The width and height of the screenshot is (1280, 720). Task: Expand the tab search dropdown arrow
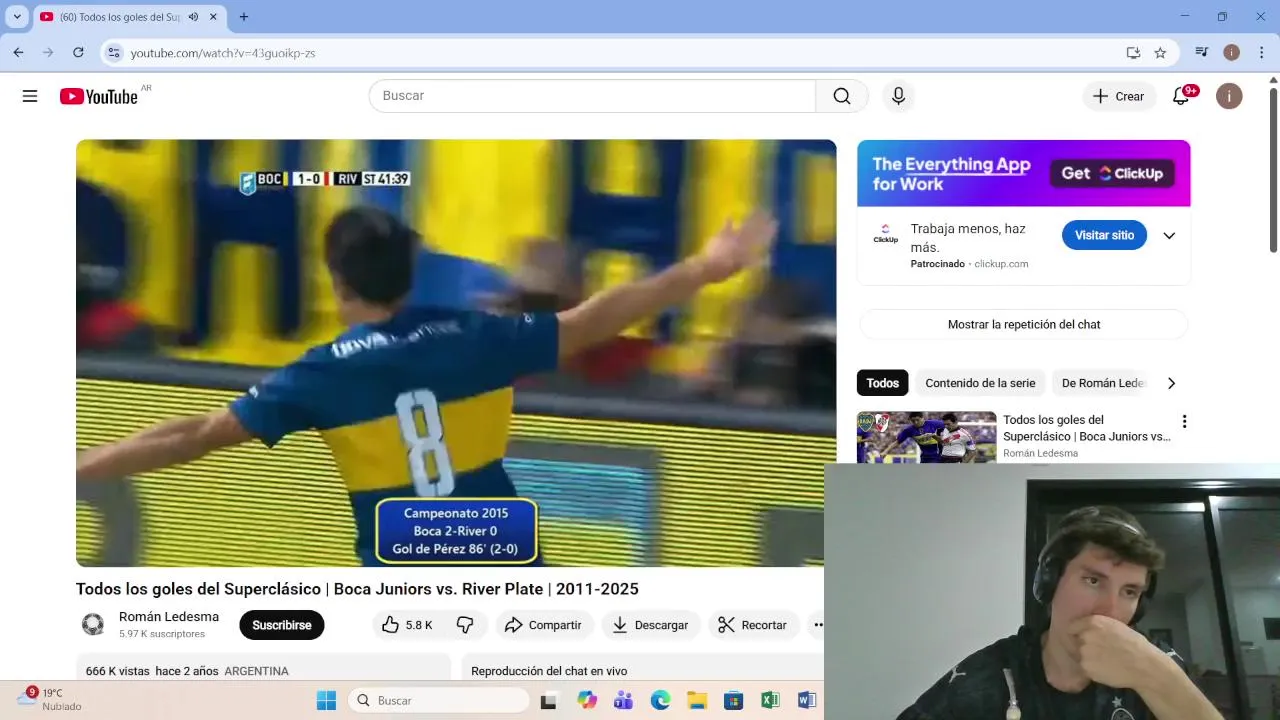point(17,17)
